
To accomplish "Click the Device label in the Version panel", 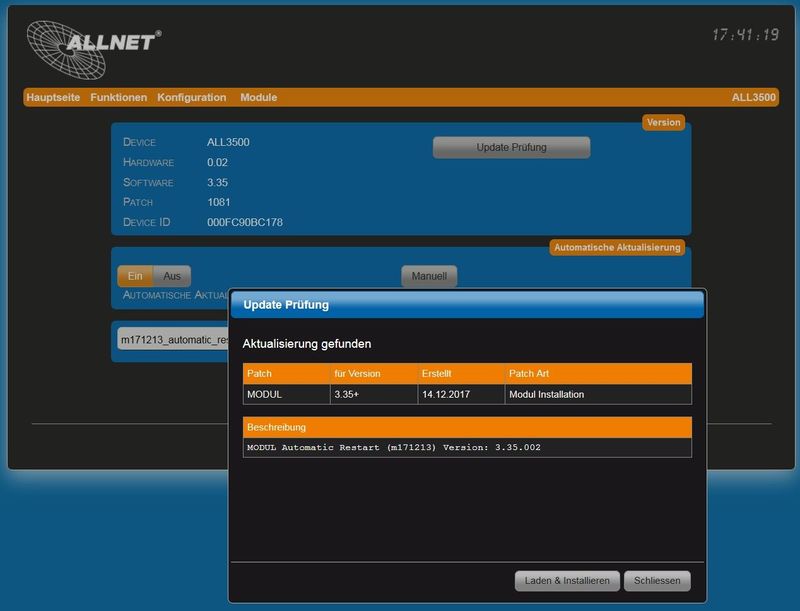I will [x=139, y=142].
